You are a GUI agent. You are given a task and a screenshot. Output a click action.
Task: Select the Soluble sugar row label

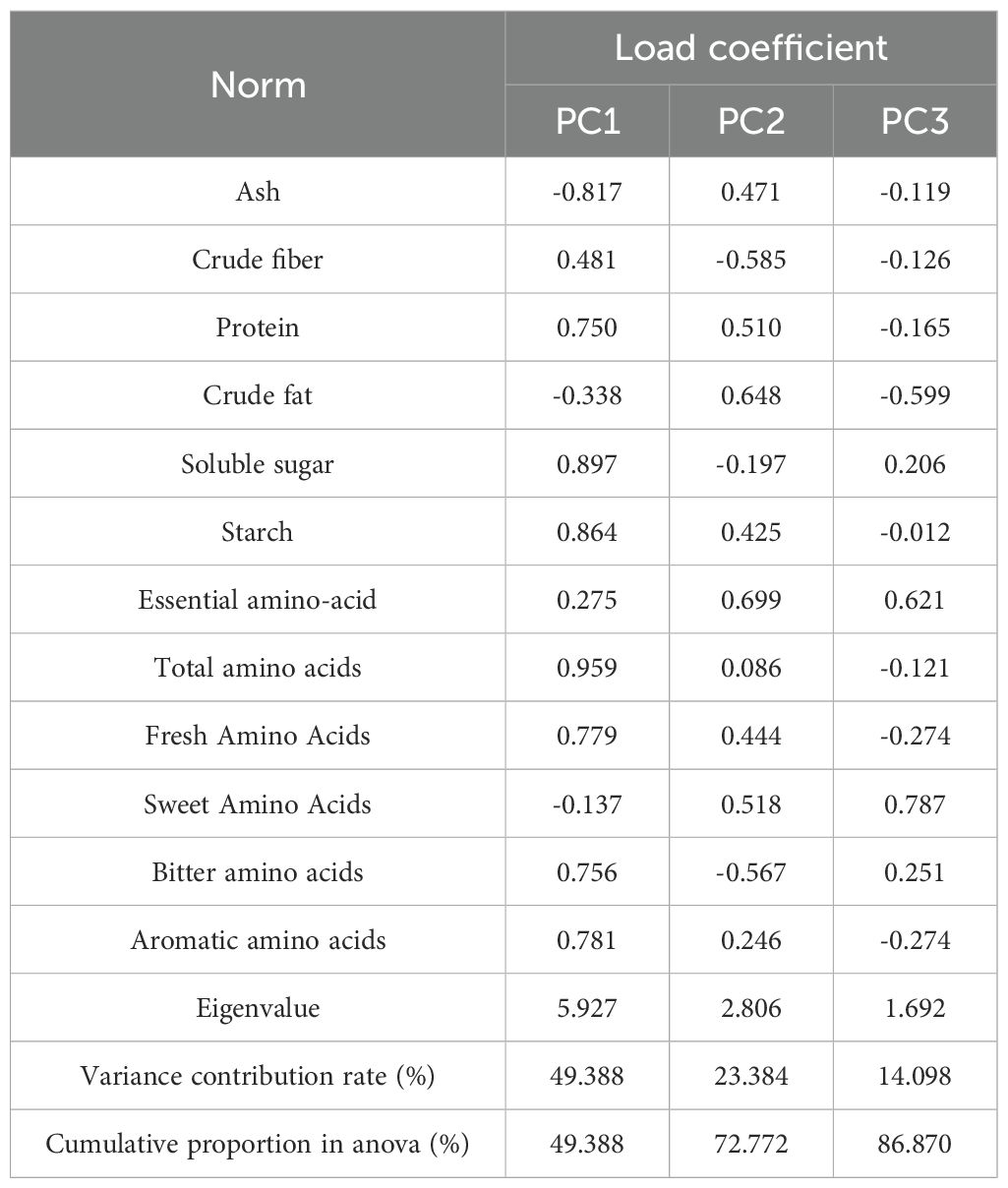click(258, 464)
